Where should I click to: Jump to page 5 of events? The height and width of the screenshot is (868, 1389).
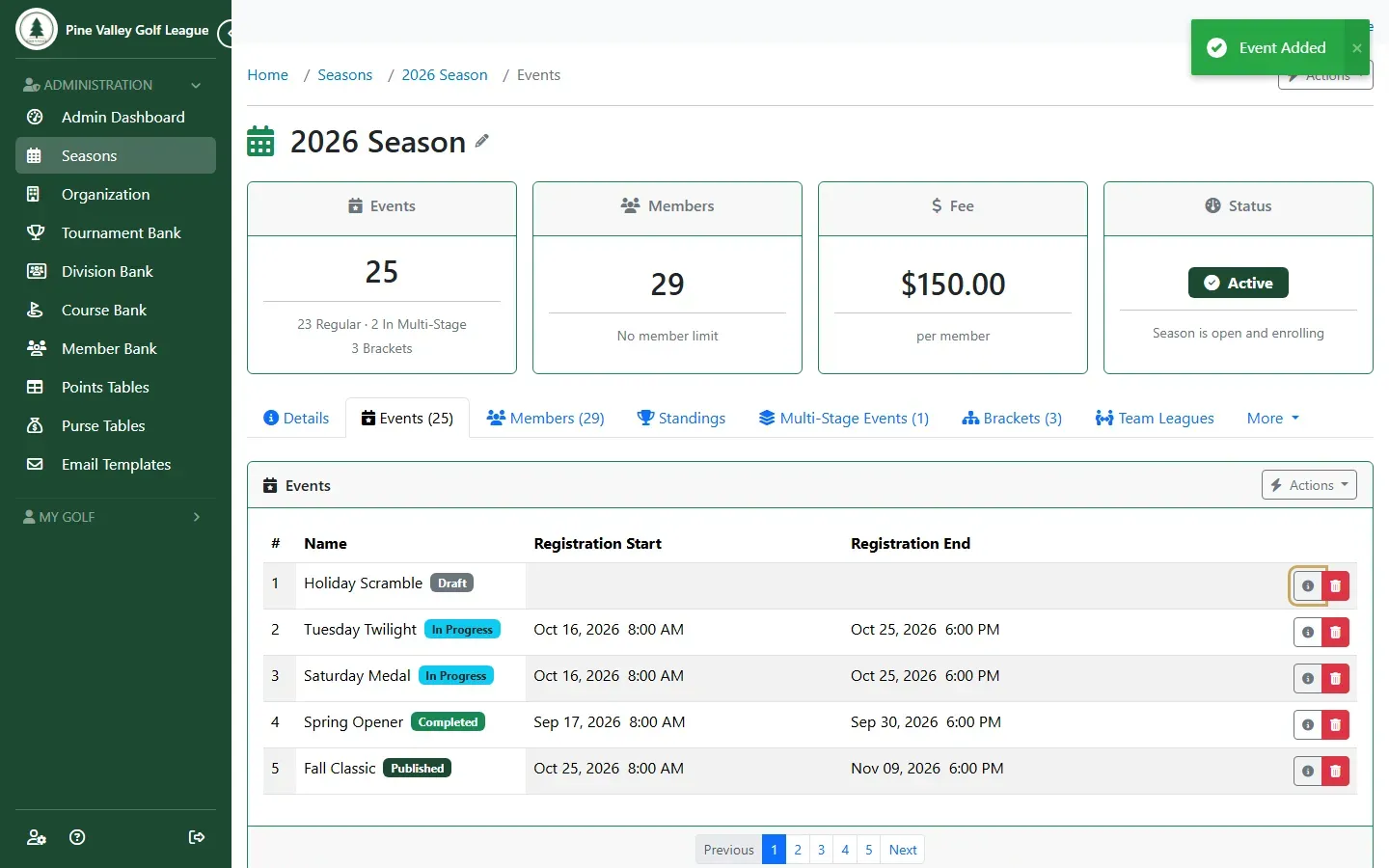[868, 850]
